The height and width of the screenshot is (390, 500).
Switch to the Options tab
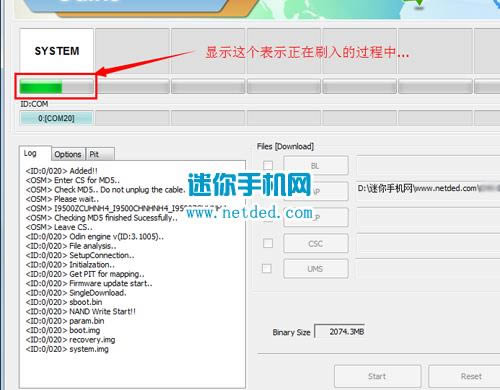coord(68,154)
